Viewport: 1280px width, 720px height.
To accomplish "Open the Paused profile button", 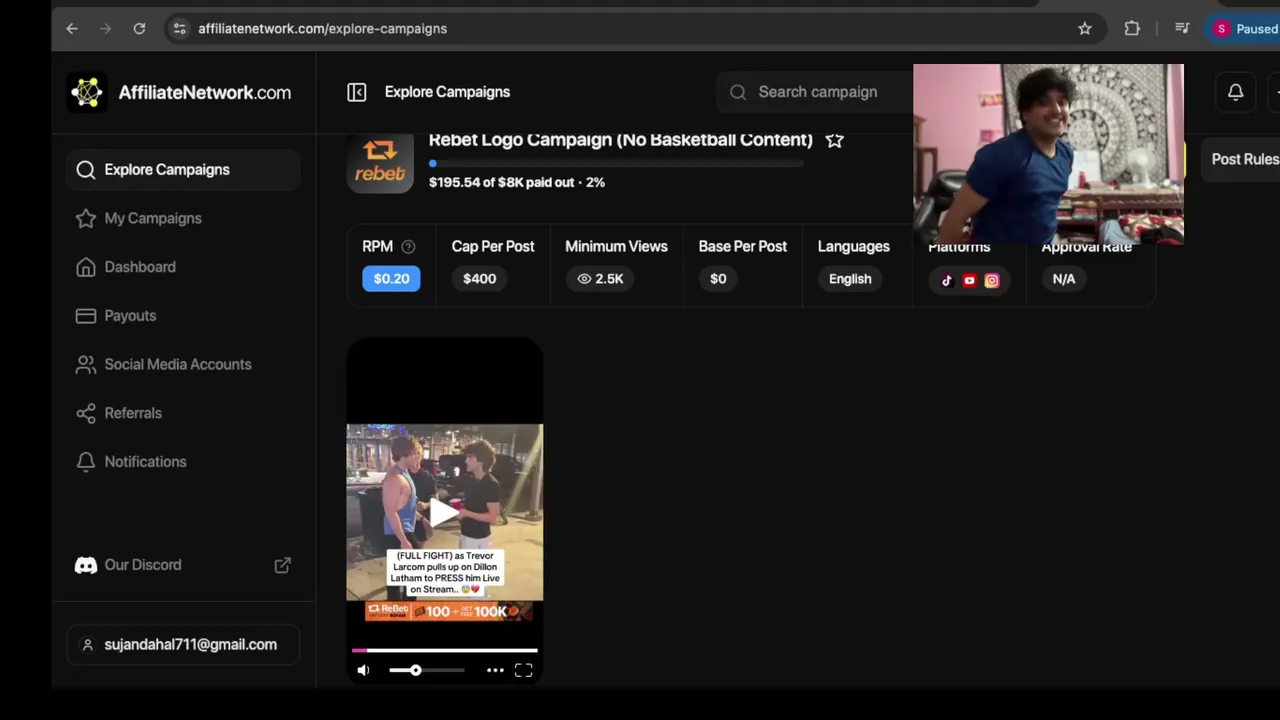I will coord(1245,29).
